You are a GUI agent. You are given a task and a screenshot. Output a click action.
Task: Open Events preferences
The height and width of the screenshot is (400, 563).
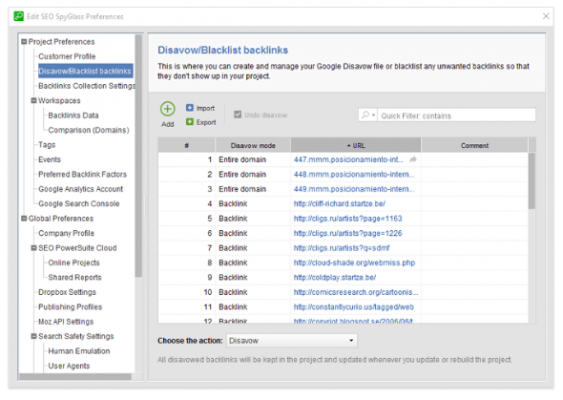[50, 159]
